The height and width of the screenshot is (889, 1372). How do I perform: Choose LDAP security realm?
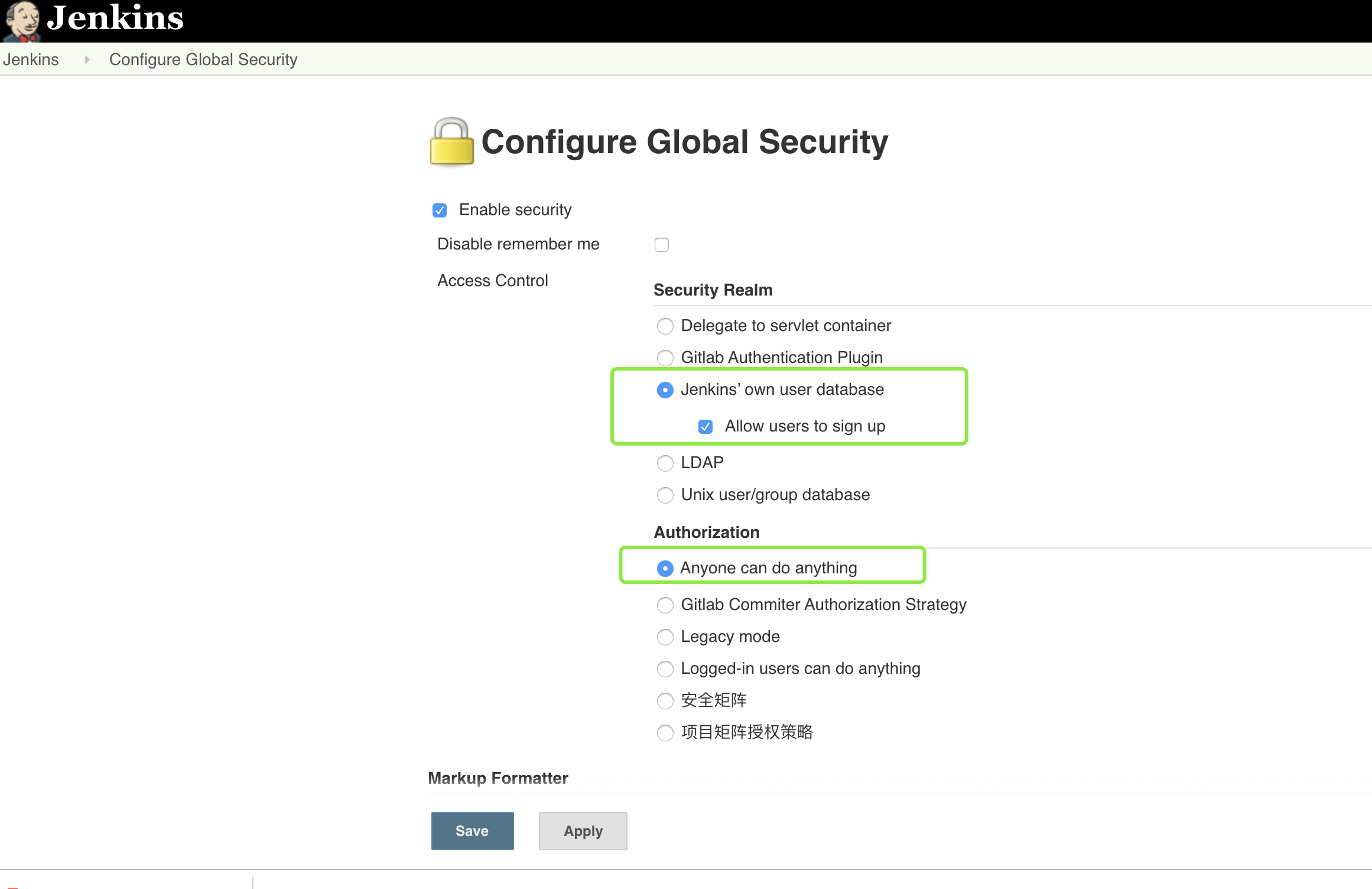[x=665, y=463]
